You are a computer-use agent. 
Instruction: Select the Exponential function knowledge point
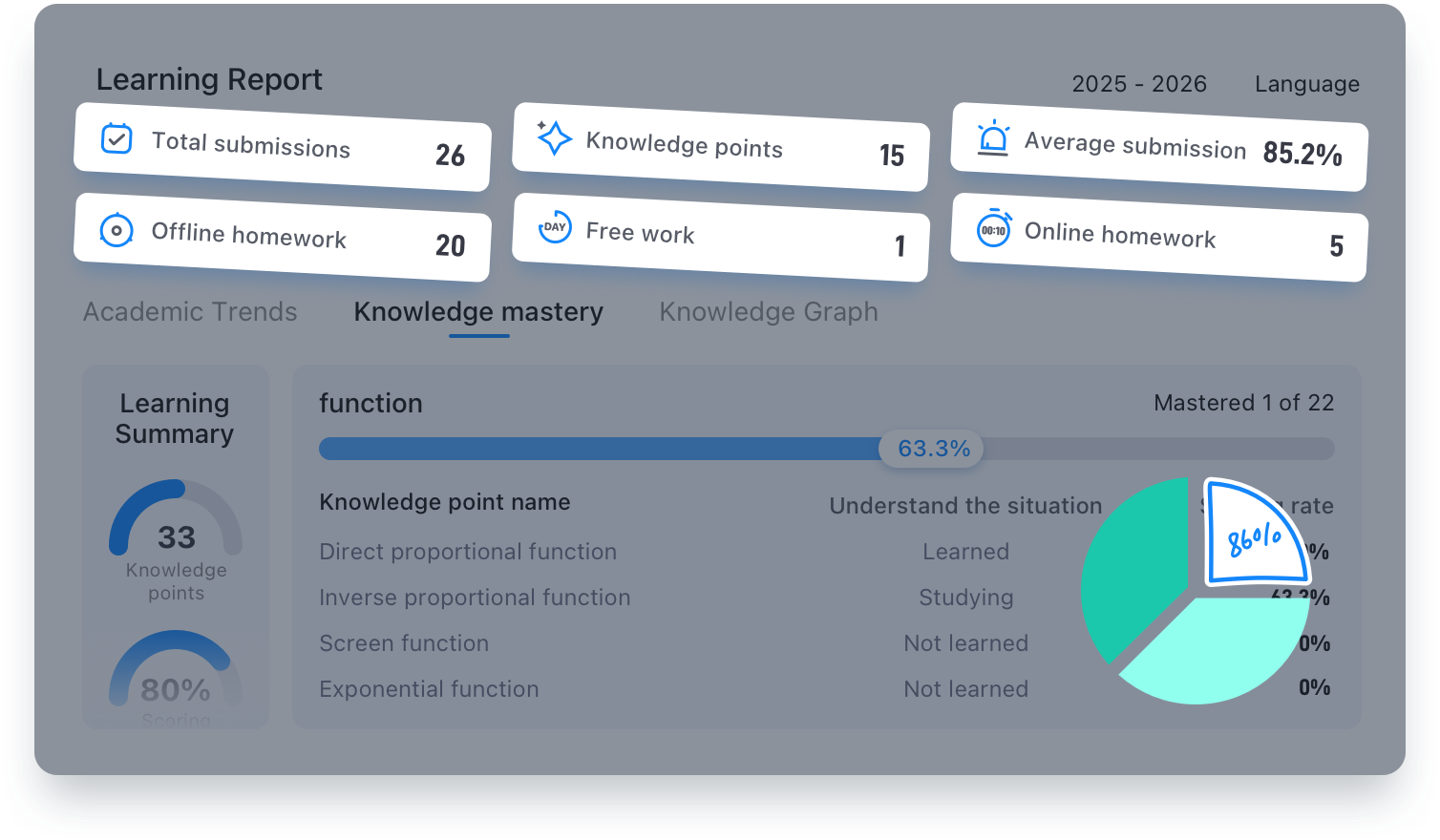(429, 689)
